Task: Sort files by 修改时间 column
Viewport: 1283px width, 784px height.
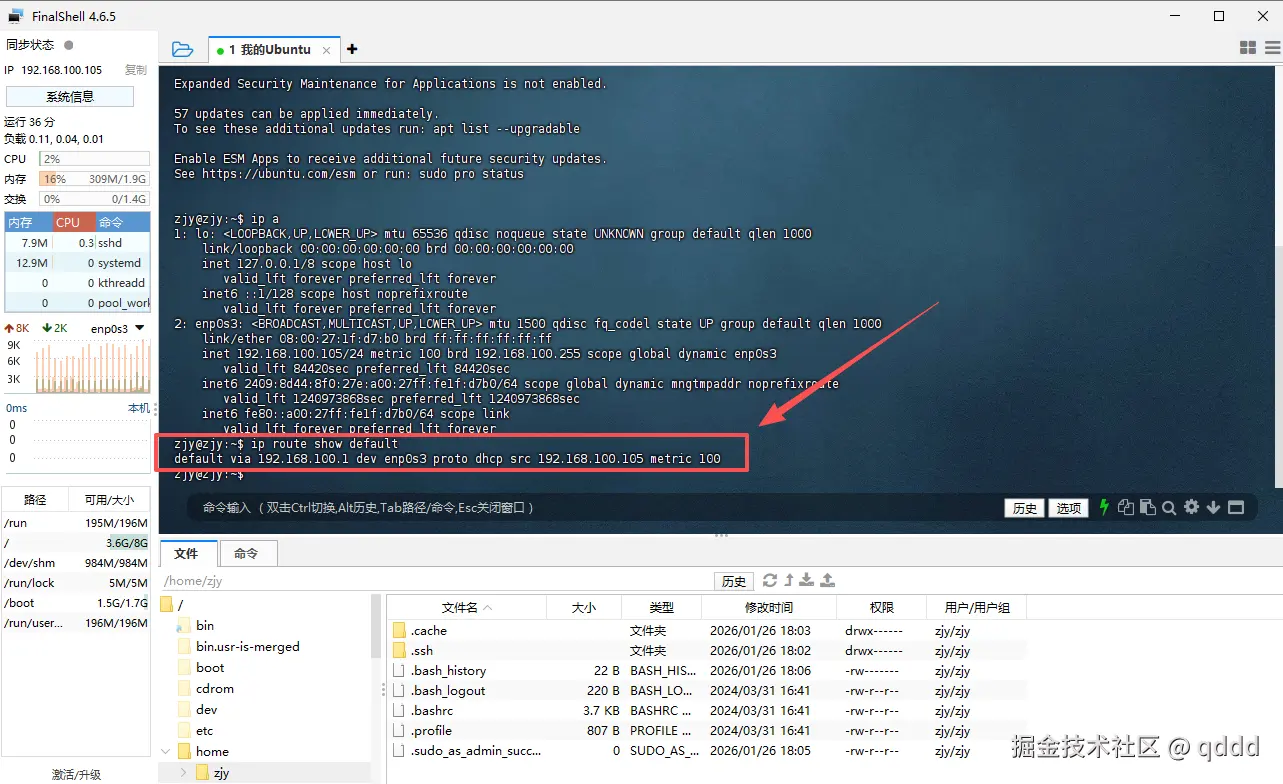Action: point(768,607)
